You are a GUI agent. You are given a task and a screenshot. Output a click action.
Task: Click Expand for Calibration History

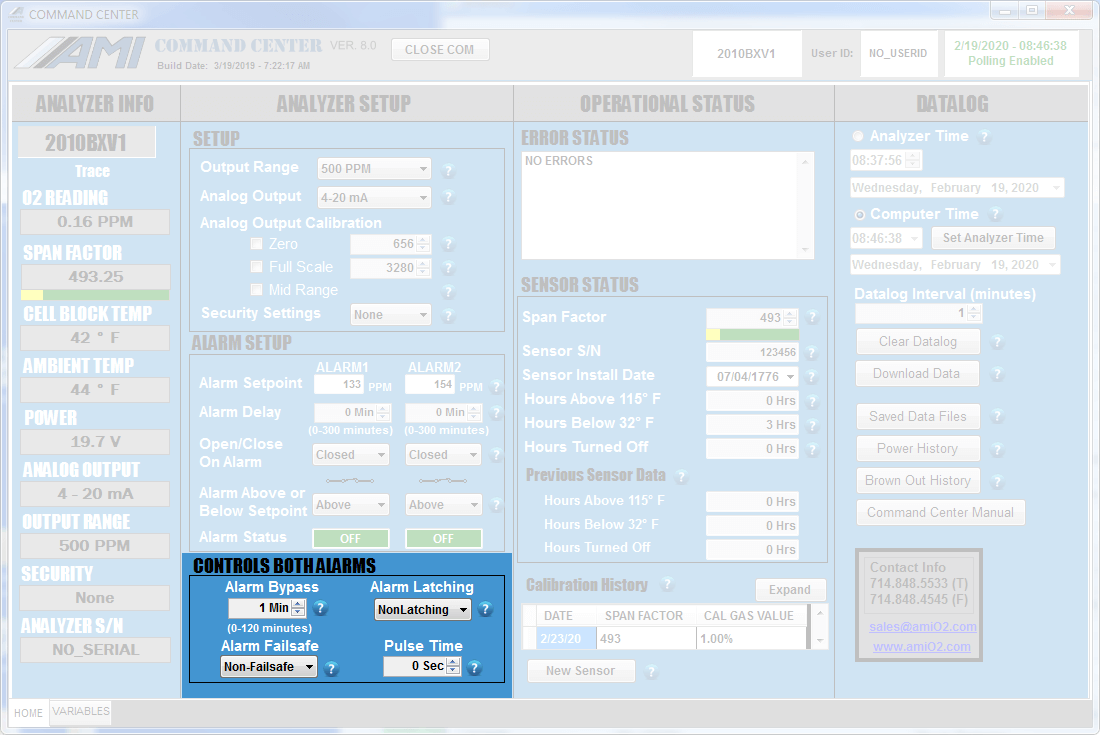pos(789,590)
